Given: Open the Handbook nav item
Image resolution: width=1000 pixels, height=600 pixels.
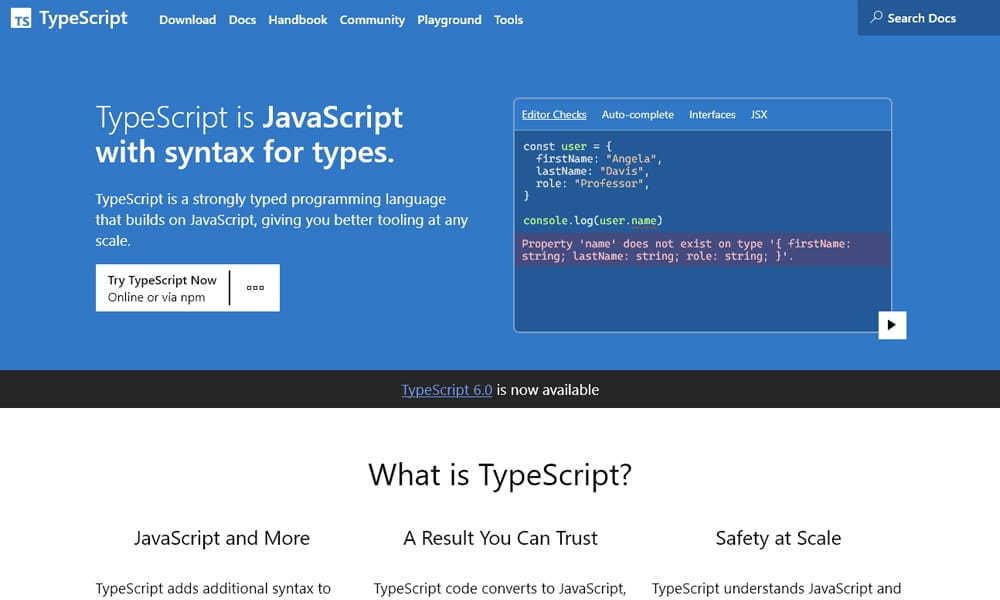Looking at the screenshot, I should click(x=298, y=20).
